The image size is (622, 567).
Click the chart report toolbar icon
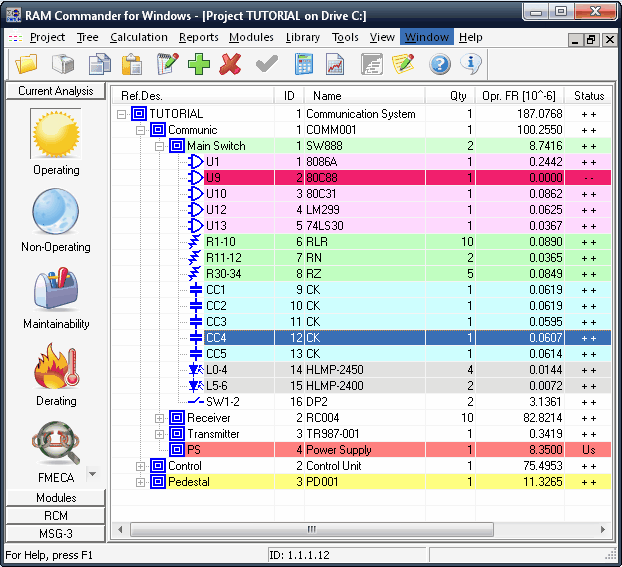click(x=335, y=64)
